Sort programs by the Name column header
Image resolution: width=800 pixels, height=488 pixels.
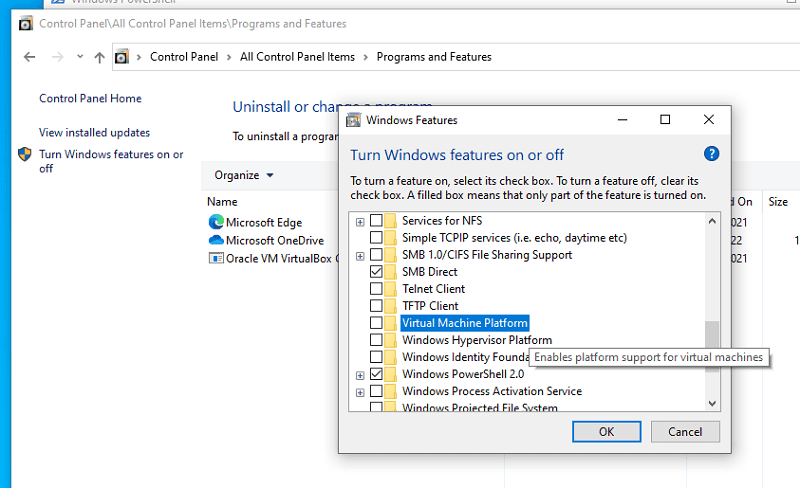(x=222, y=202)
